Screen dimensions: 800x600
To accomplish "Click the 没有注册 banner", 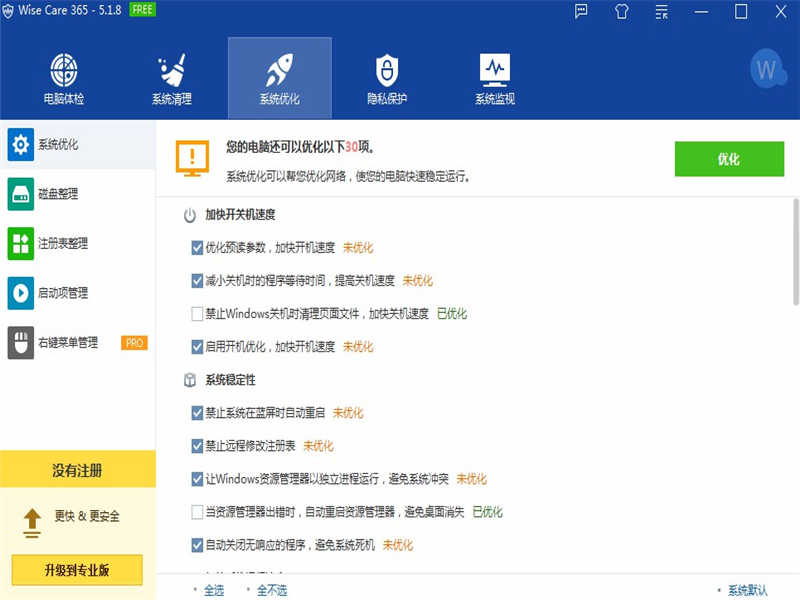I will [78, 469].
